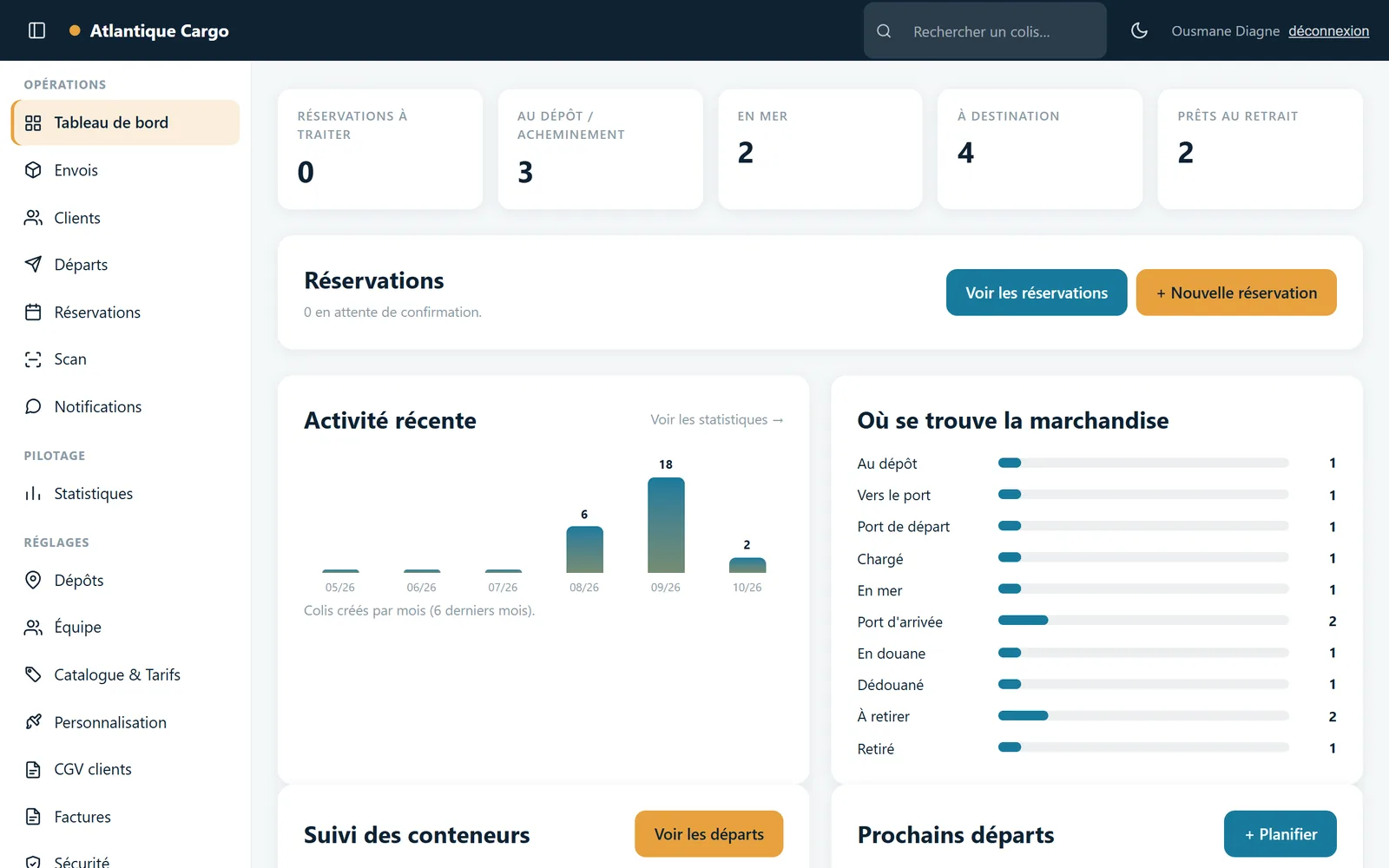The image size is (1389, 868).
Task: Log out via the déconnexion link
Action: (1328, 31)
